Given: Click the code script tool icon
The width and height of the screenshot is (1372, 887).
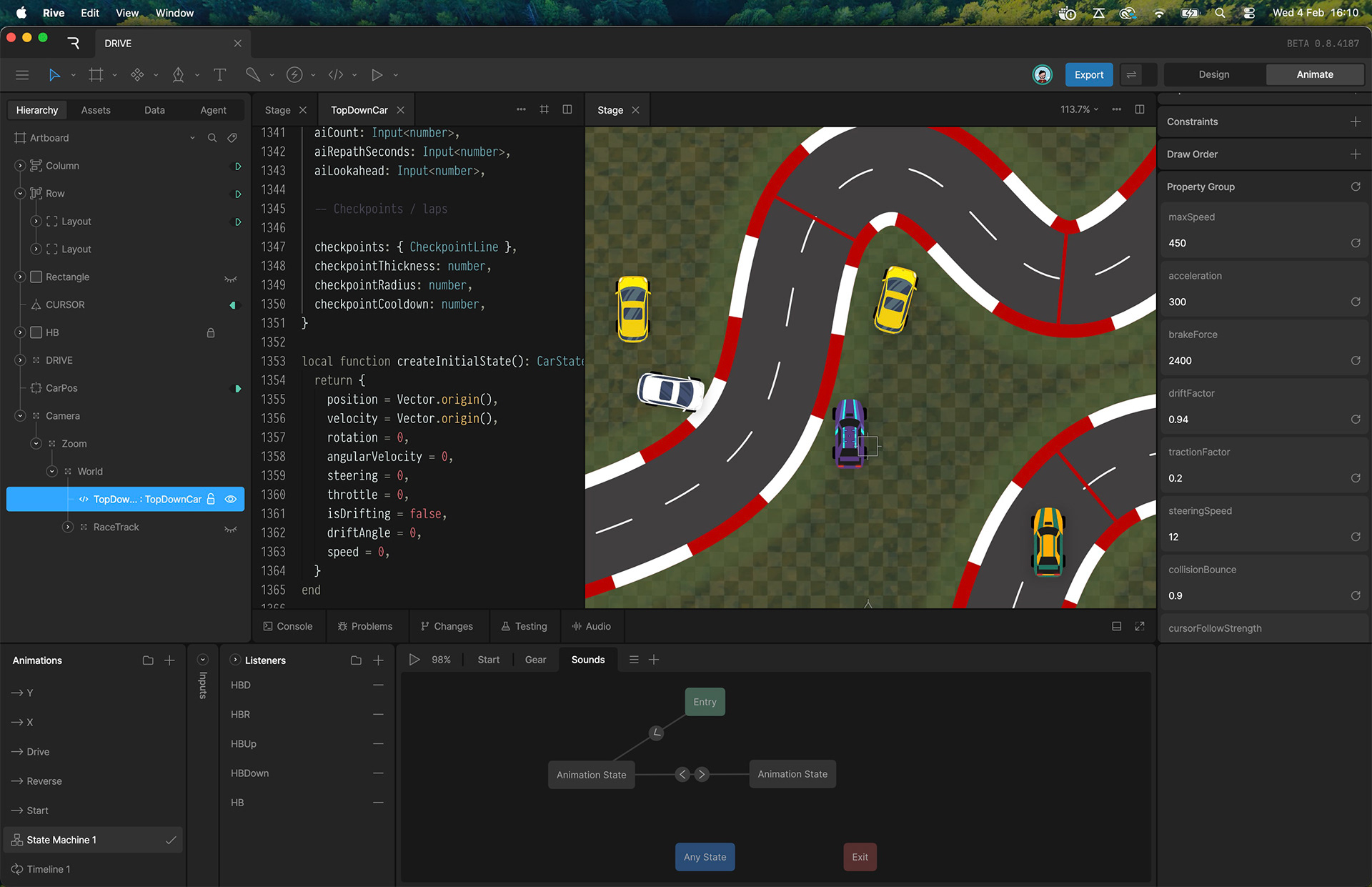Looking at the screenshot, I should pos(335,74).
